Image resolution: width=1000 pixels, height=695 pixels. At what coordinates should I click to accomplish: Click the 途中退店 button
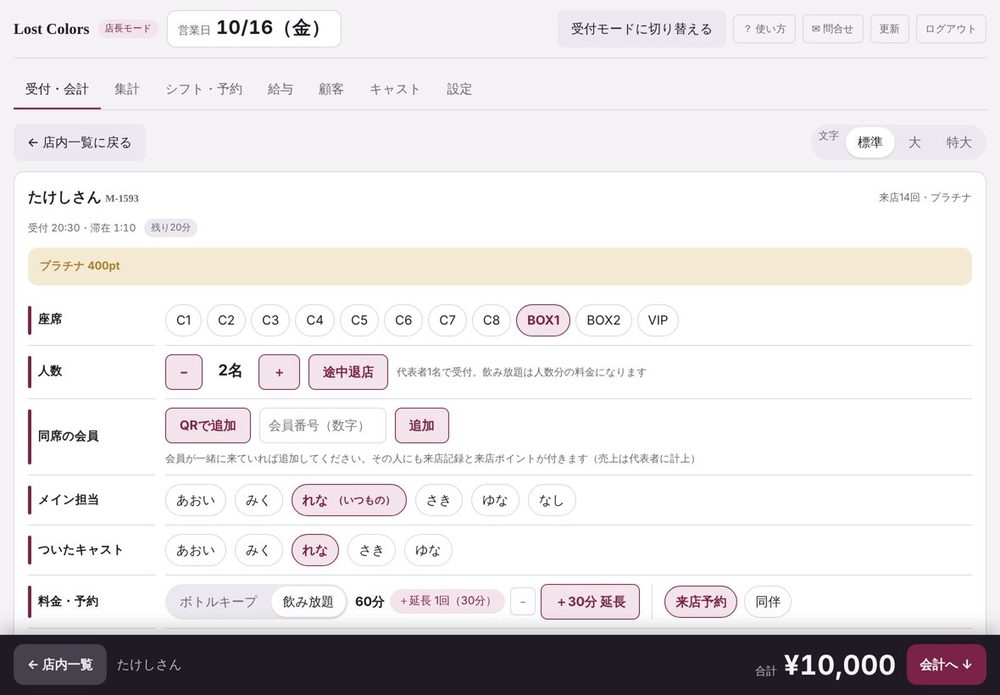click(348, 372)
